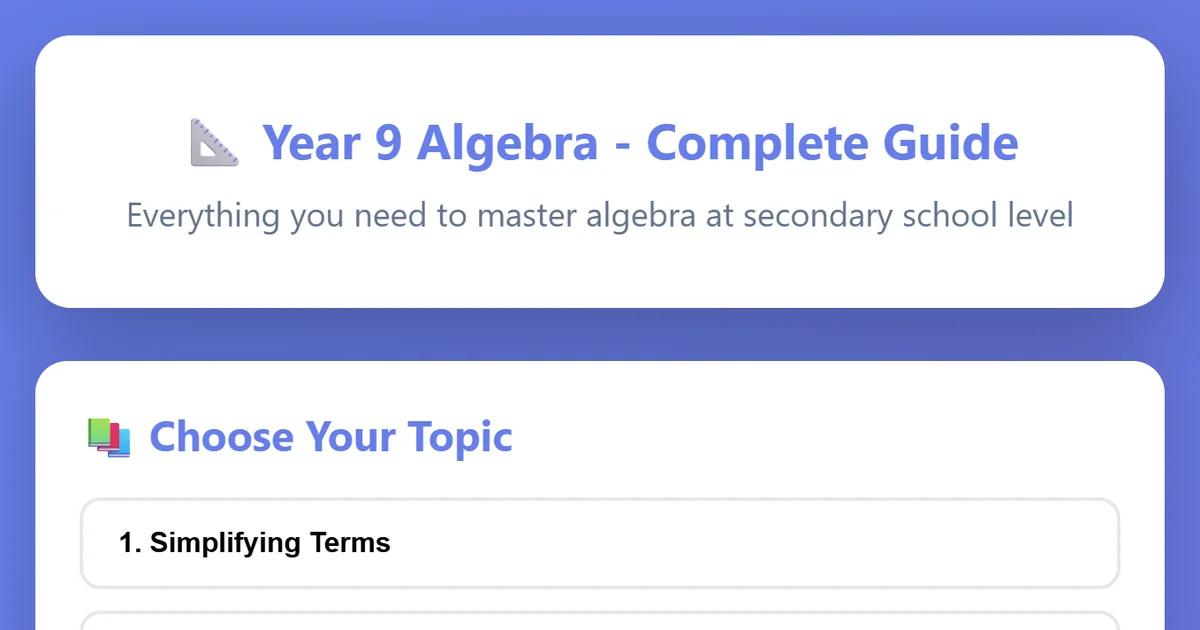Click the word "Terms" in first topic
This screenshot has width=1200, height=630.
click(x=349, y=543)
